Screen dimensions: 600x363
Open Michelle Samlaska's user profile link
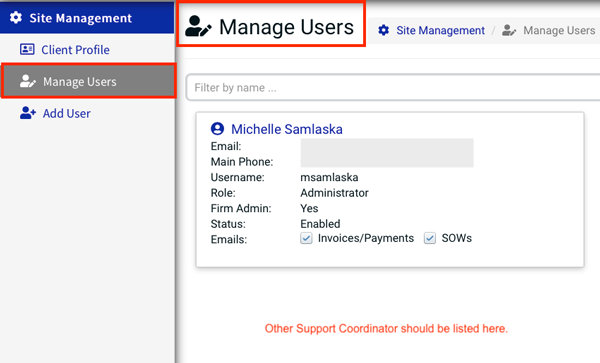click(287, 129)
